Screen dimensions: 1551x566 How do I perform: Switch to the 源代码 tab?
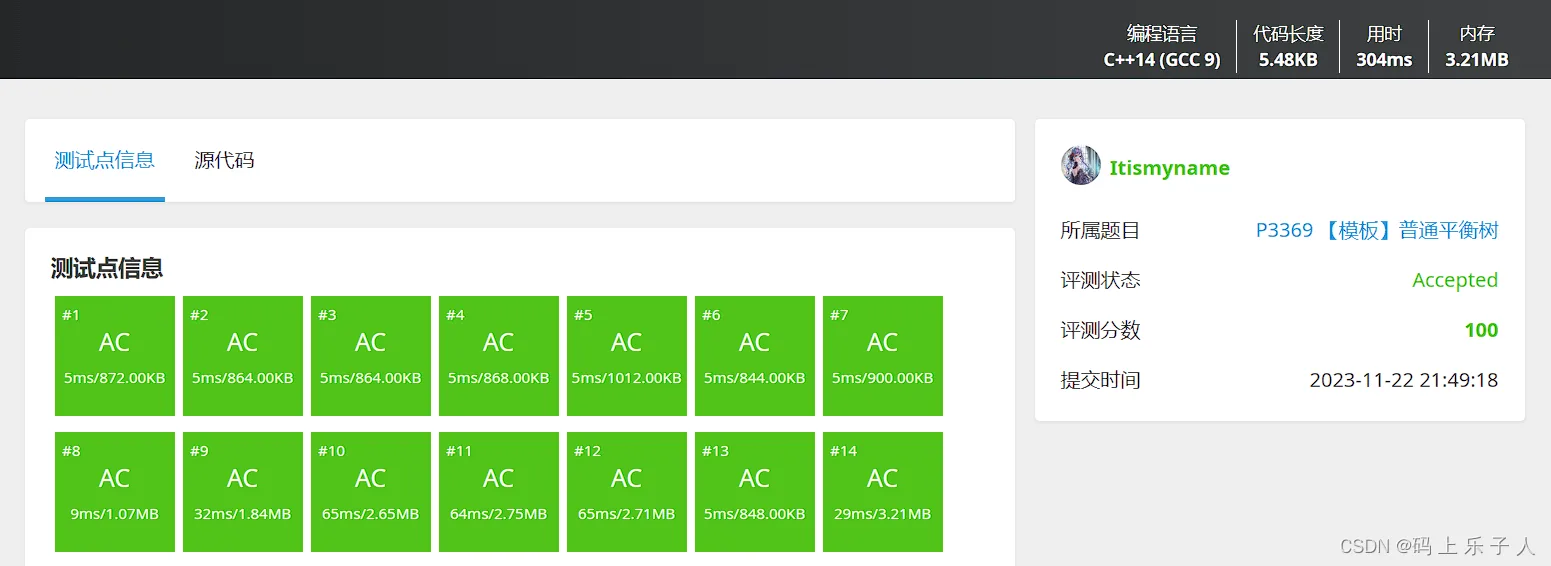[224, 160]
